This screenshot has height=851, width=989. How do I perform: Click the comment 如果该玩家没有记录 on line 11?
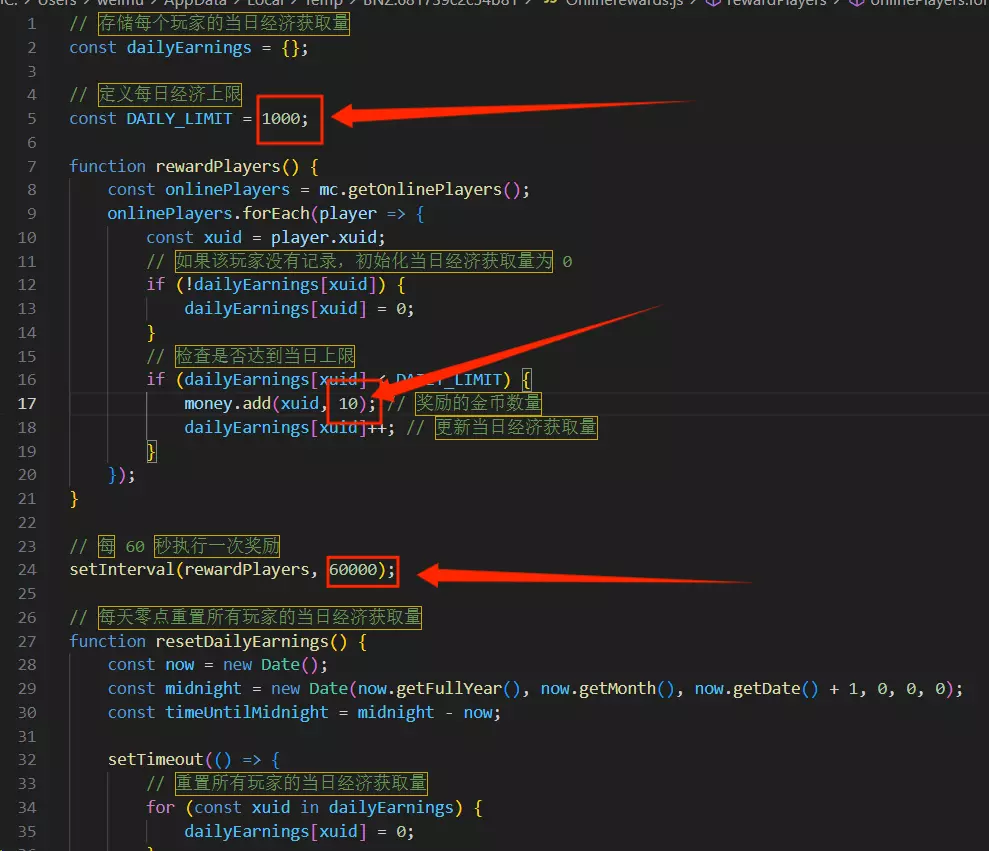point(255,261)
